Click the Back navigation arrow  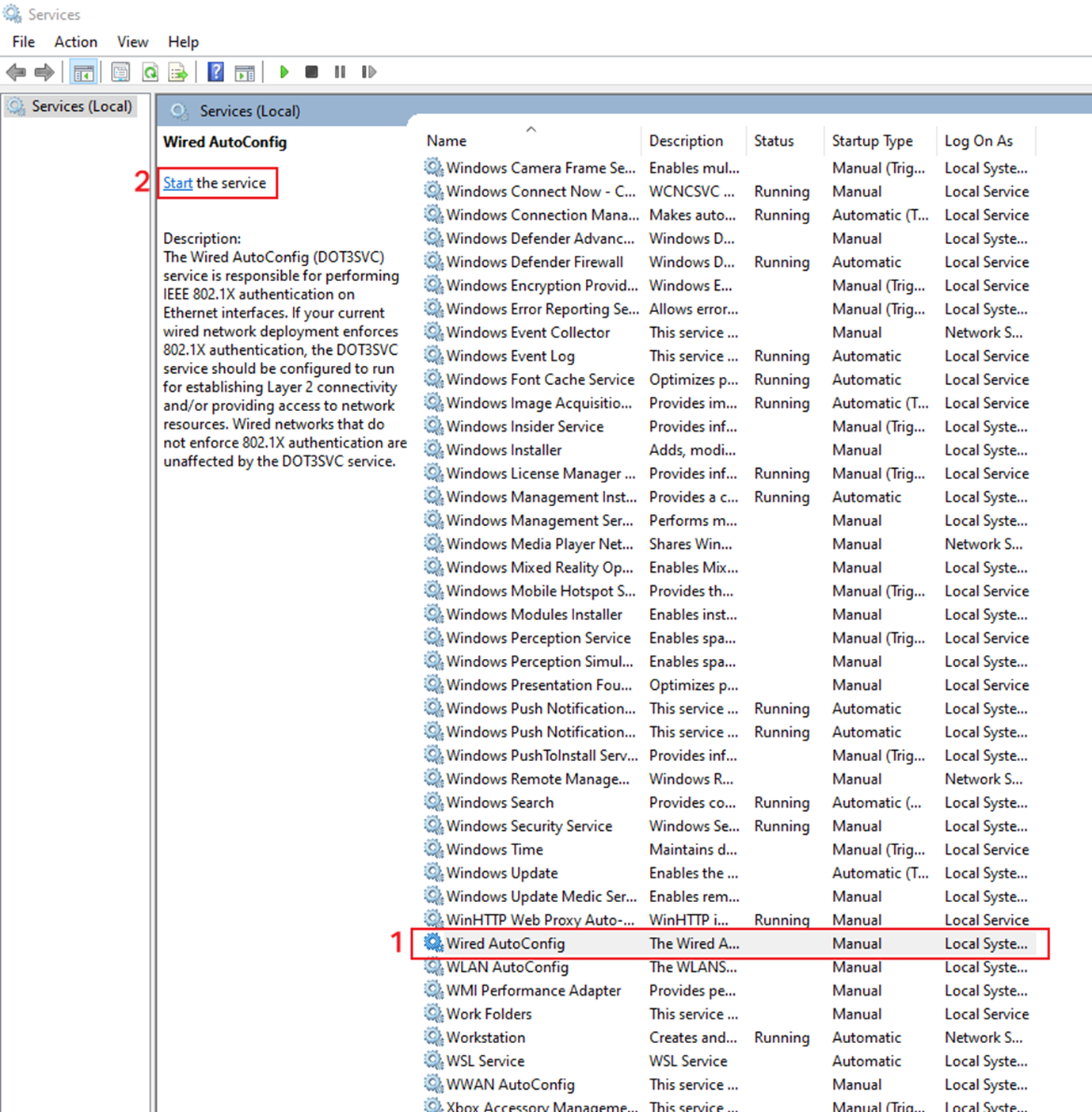(x=16, y=72)
